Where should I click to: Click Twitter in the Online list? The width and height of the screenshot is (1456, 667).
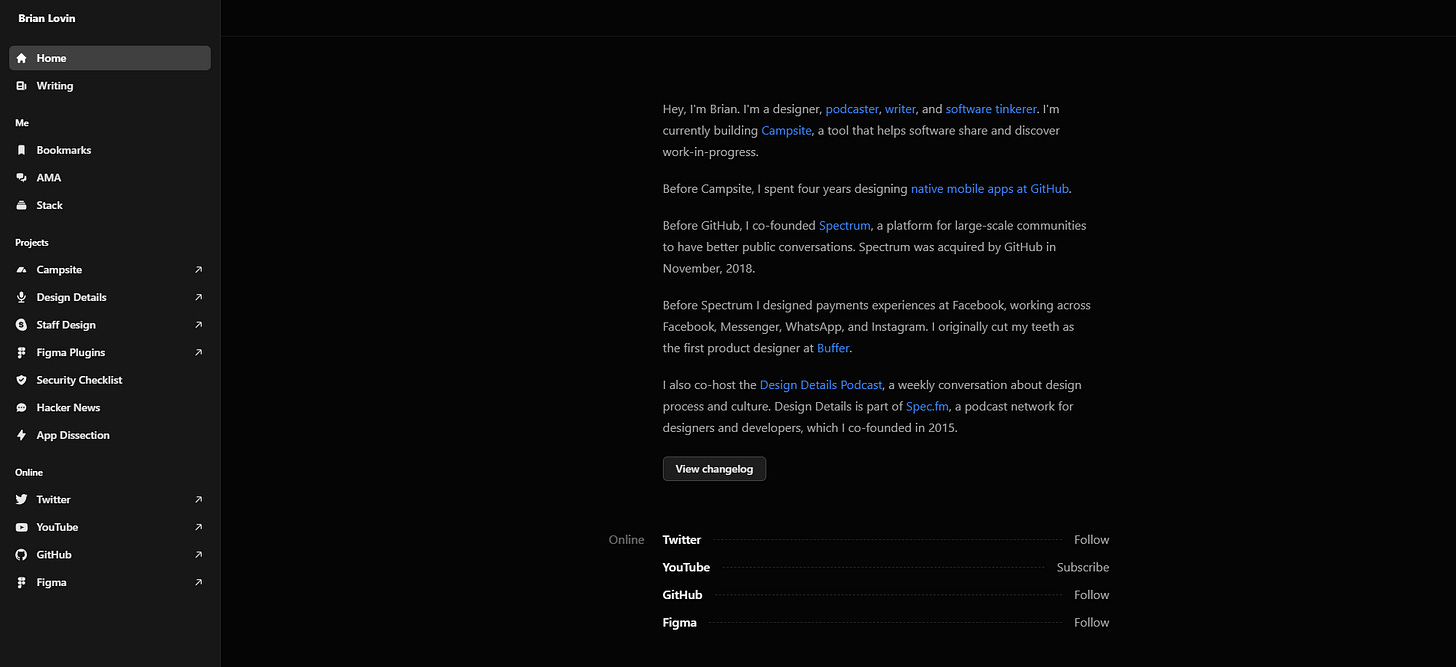click(x=682, y=540)
